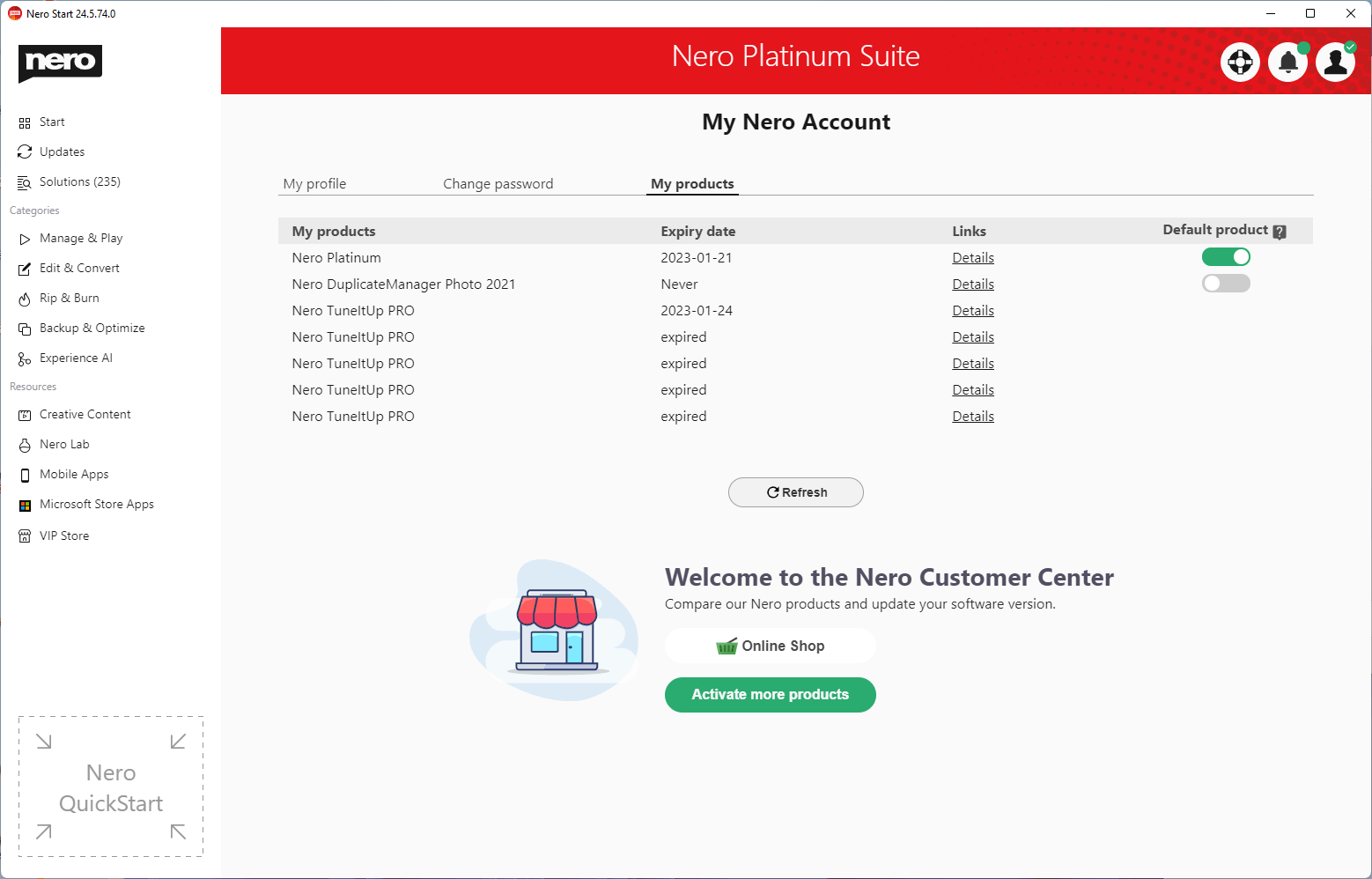This screenshot has width=1372, height=879.
Task: Open the user account profile icon
Action: coord(1335,62)
